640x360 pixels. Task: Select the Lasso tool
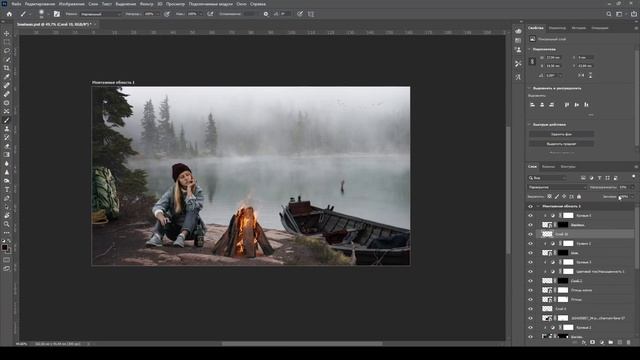click(7, 51)
